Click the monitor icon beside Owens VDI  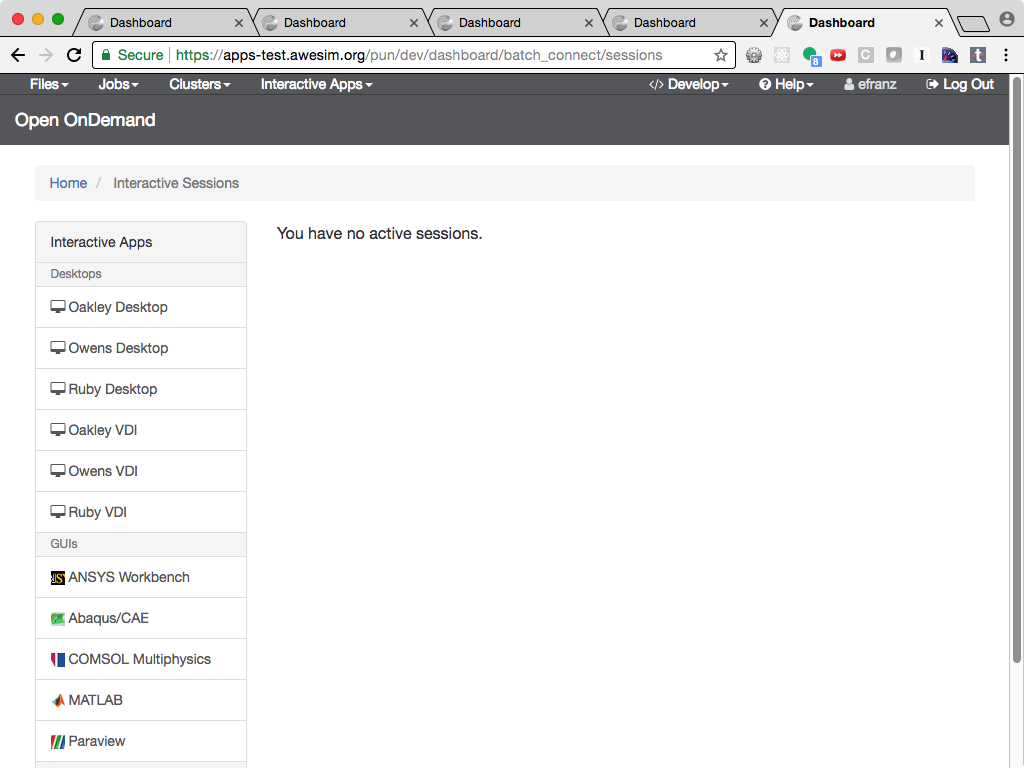coord(56,470)
